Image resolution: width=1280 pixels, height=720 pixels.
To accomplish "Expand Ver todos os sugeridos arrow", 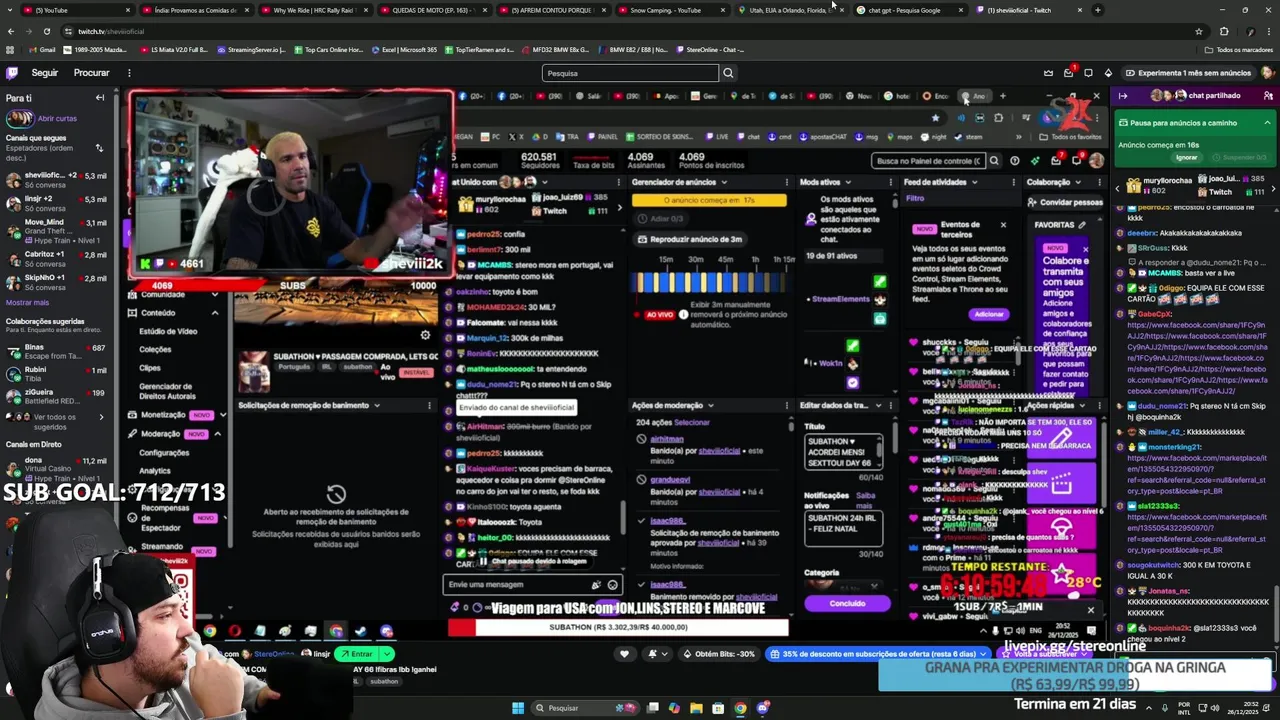I will pos(100,417).
